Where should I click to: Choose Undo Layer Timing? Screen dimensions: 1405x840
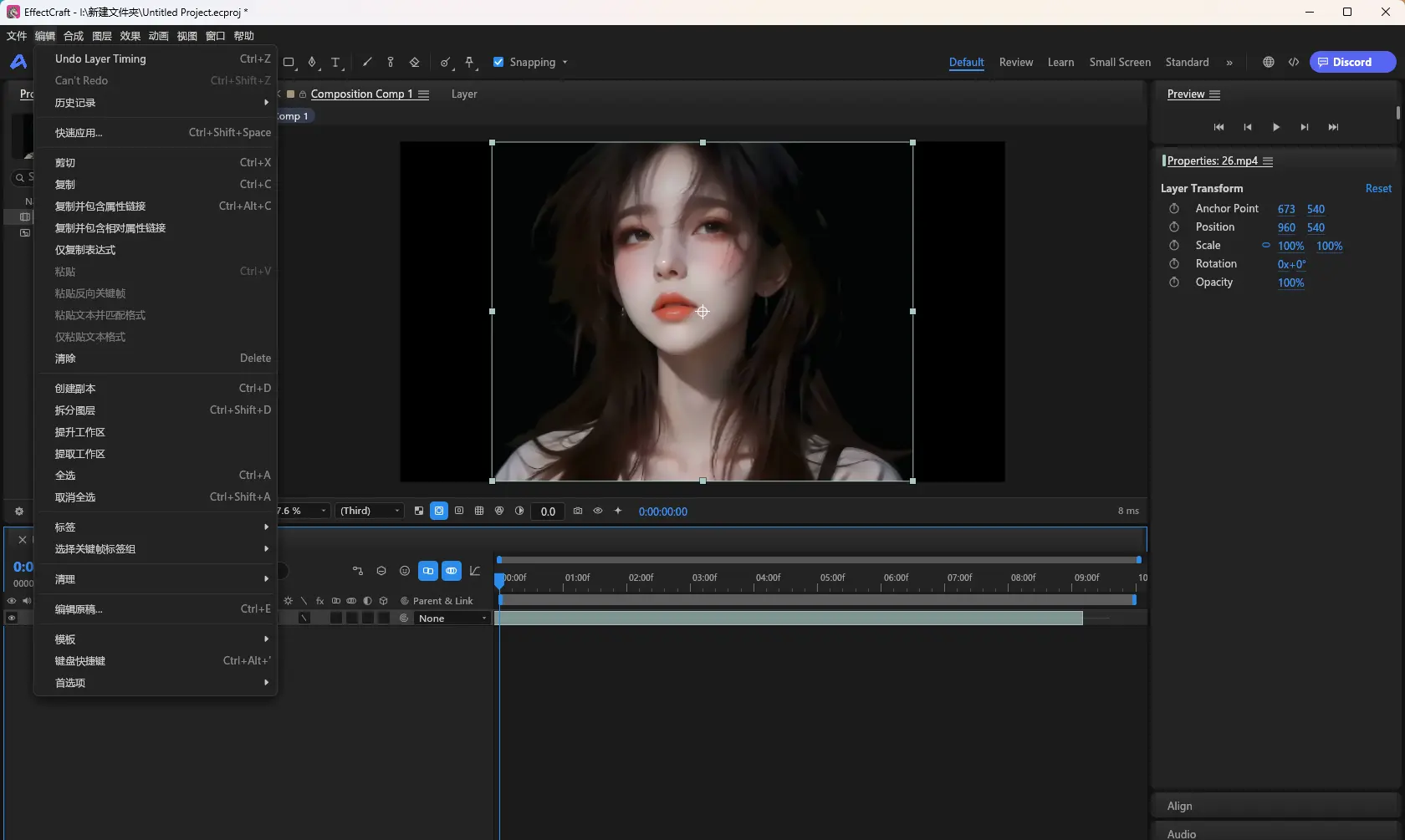pyautogui.click(x=156, y=59)
